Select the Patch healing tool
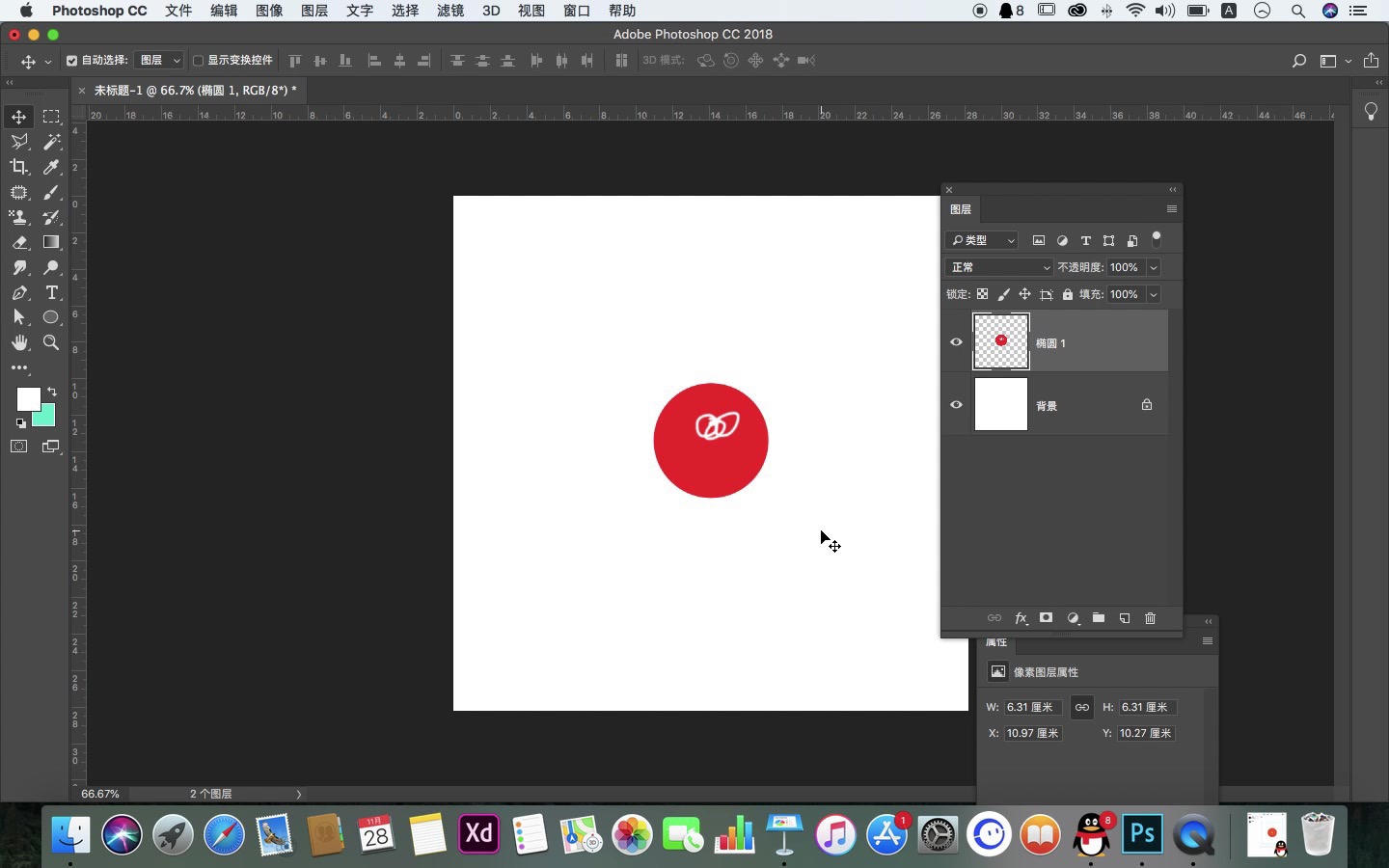This screenshot has width=1389, height=868. tap(18, 192)
